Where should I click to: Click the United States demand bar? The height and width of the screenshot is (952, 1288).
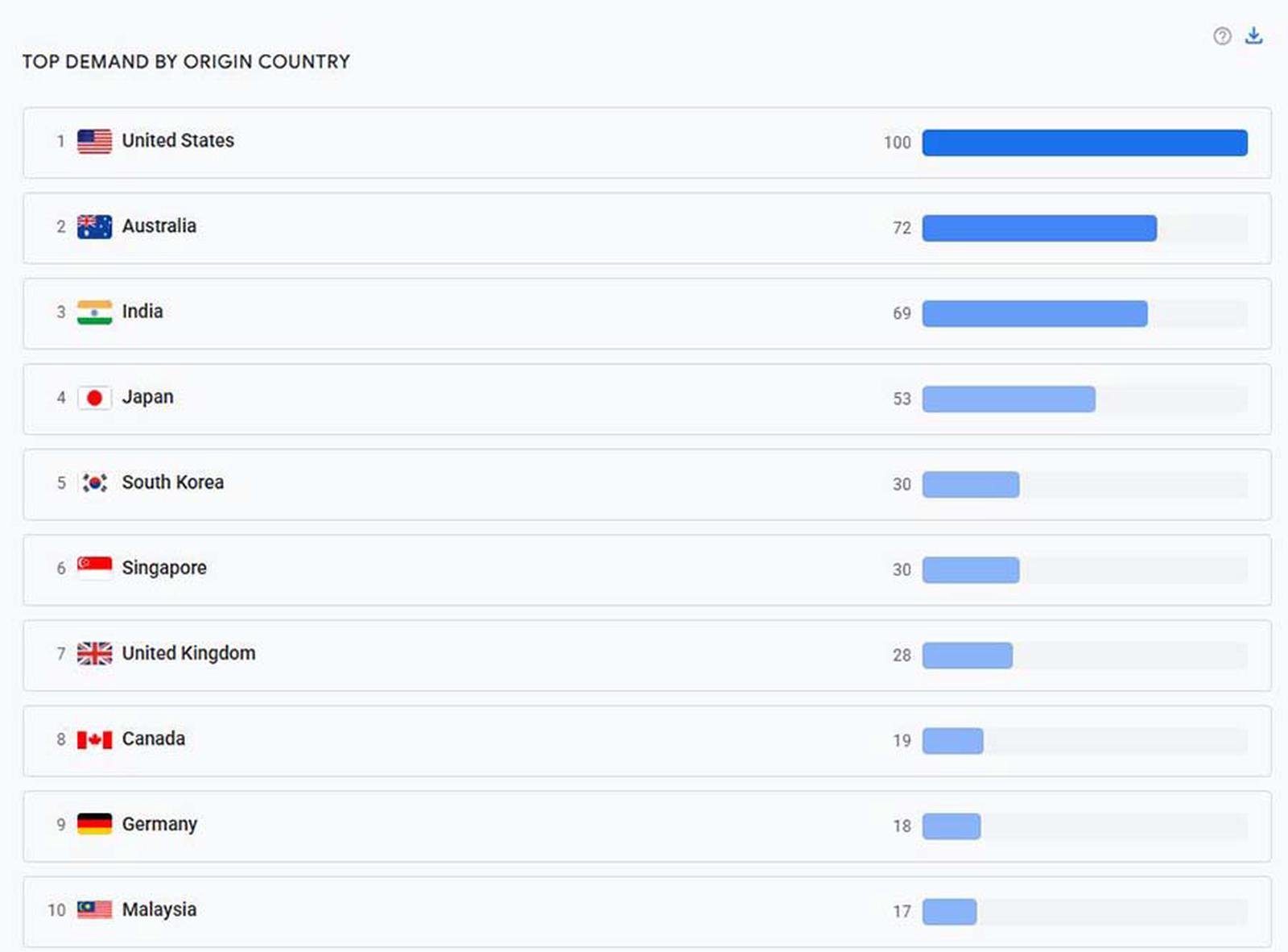(x=1084, y=143)
